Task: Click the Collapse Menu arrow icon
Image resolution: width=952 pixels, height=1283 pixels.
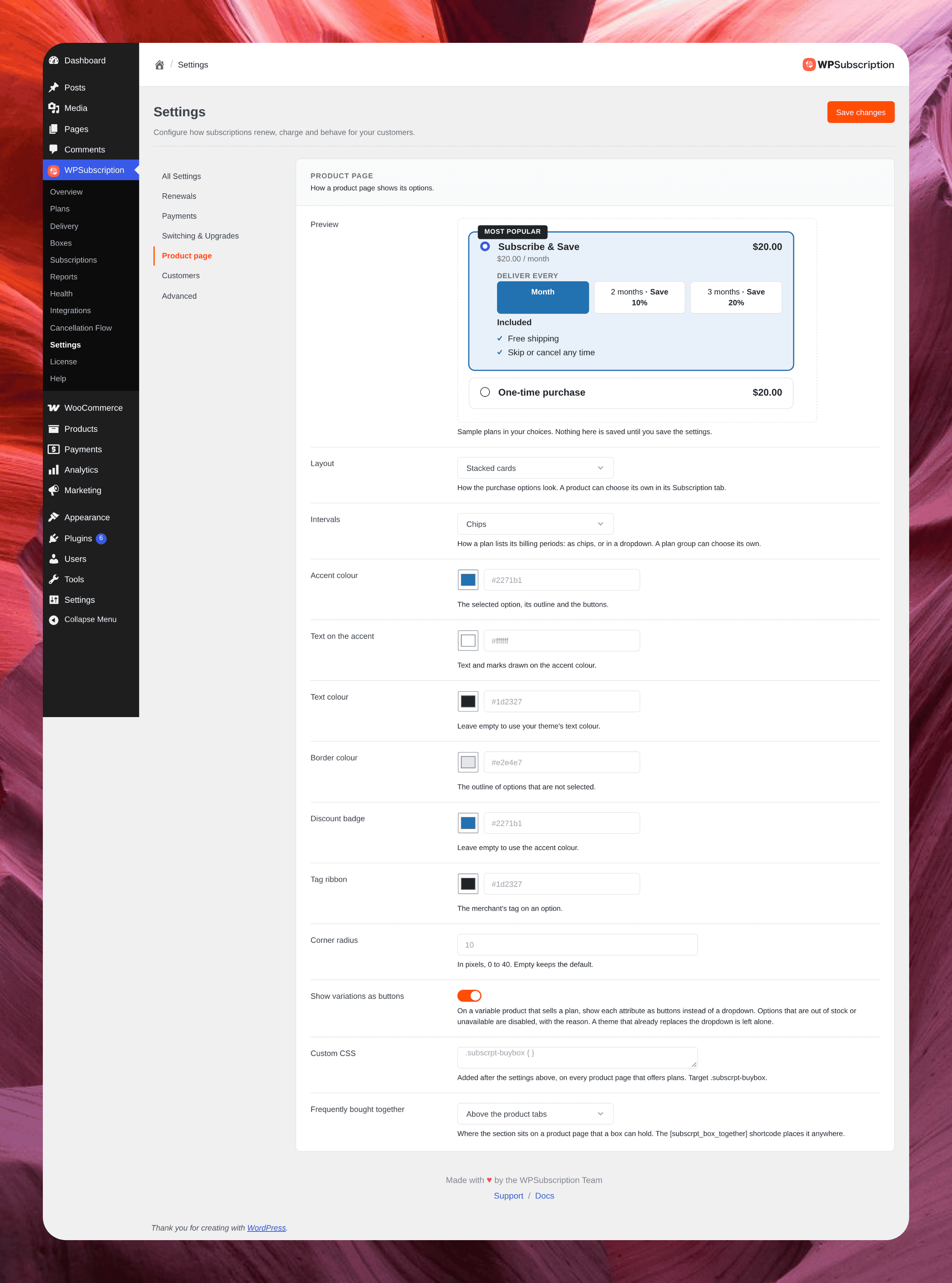Action: pyautogui.click(x=54, y=619)
